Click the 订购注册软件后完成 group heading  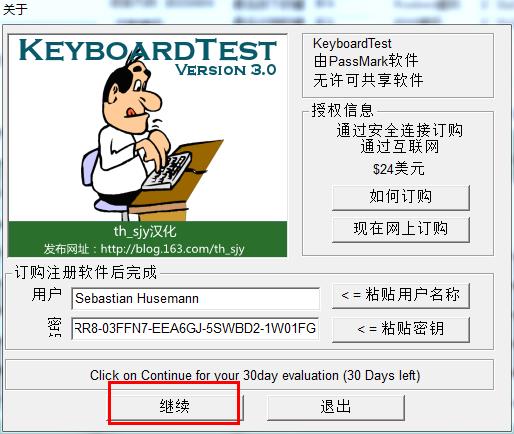(x=86, y=272)
